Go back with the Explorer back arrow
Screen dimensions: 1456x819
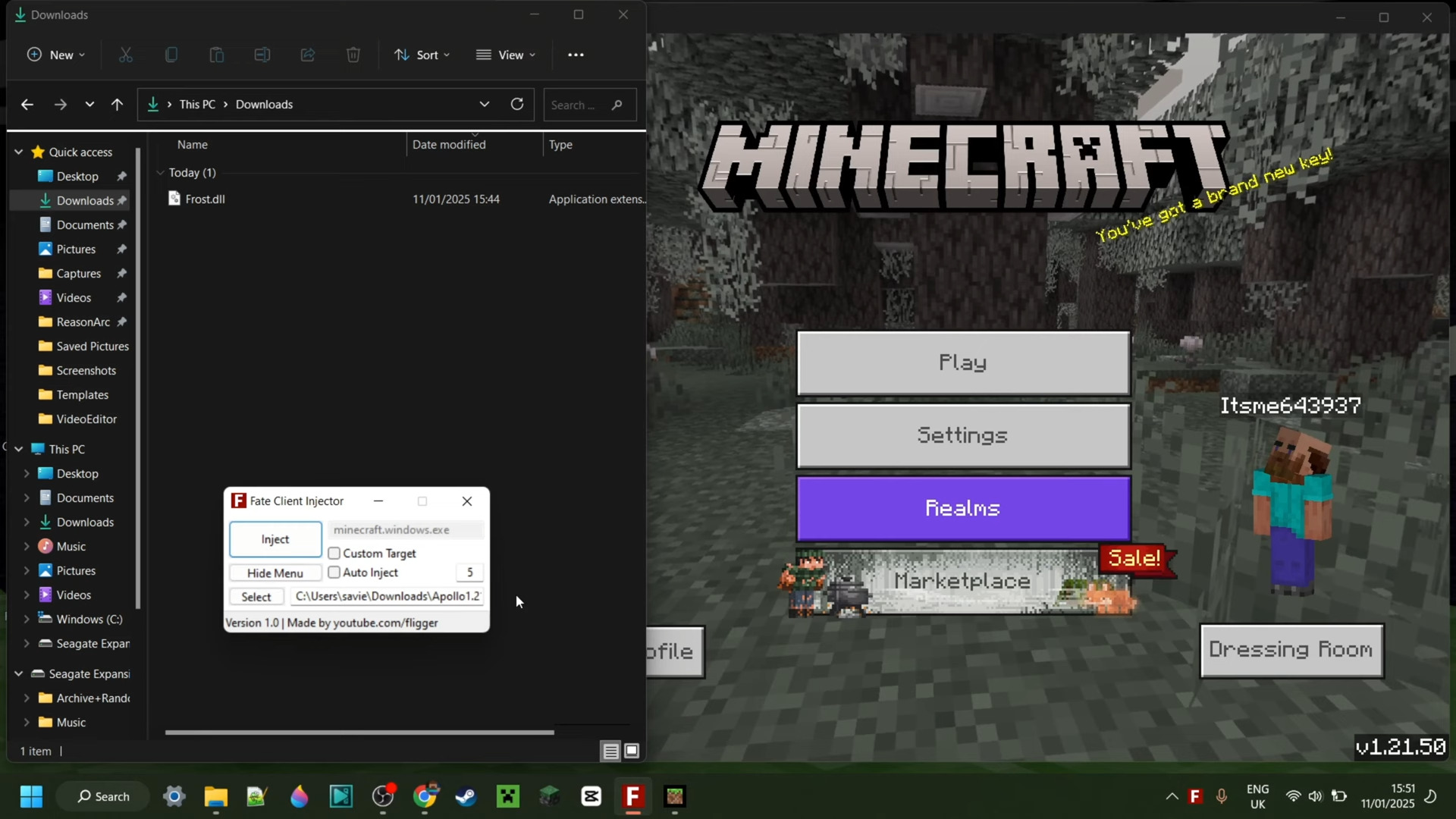[x=27, y=105]
